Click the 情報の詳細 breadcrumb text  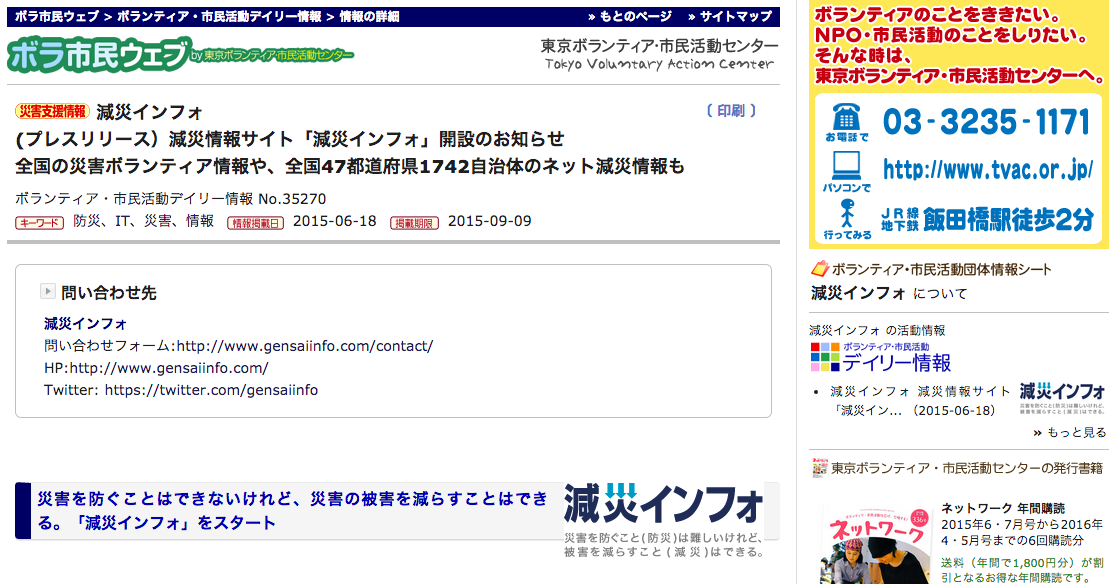point(370,17)
